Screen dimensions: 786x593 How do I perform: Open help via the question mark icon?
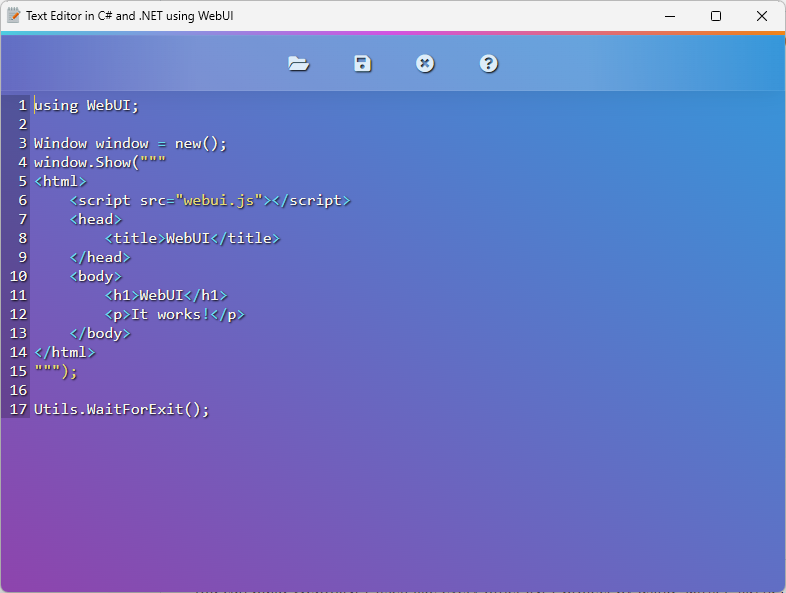(x=488, y=64)
